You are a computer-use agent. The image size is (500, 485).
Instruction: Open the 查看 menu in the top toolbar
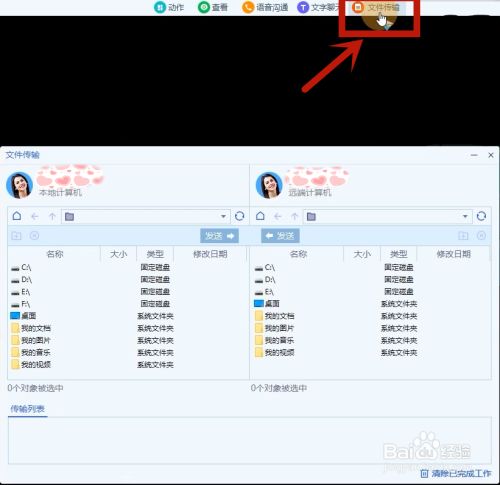(x=213, y=7)
